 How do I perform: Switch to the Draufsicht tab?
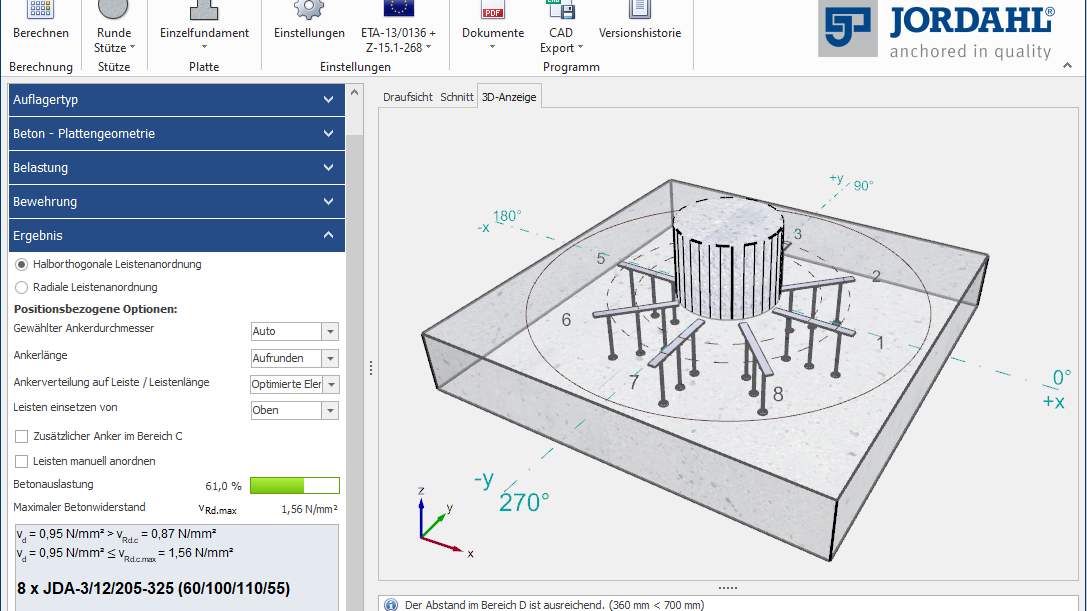(408, 97)
